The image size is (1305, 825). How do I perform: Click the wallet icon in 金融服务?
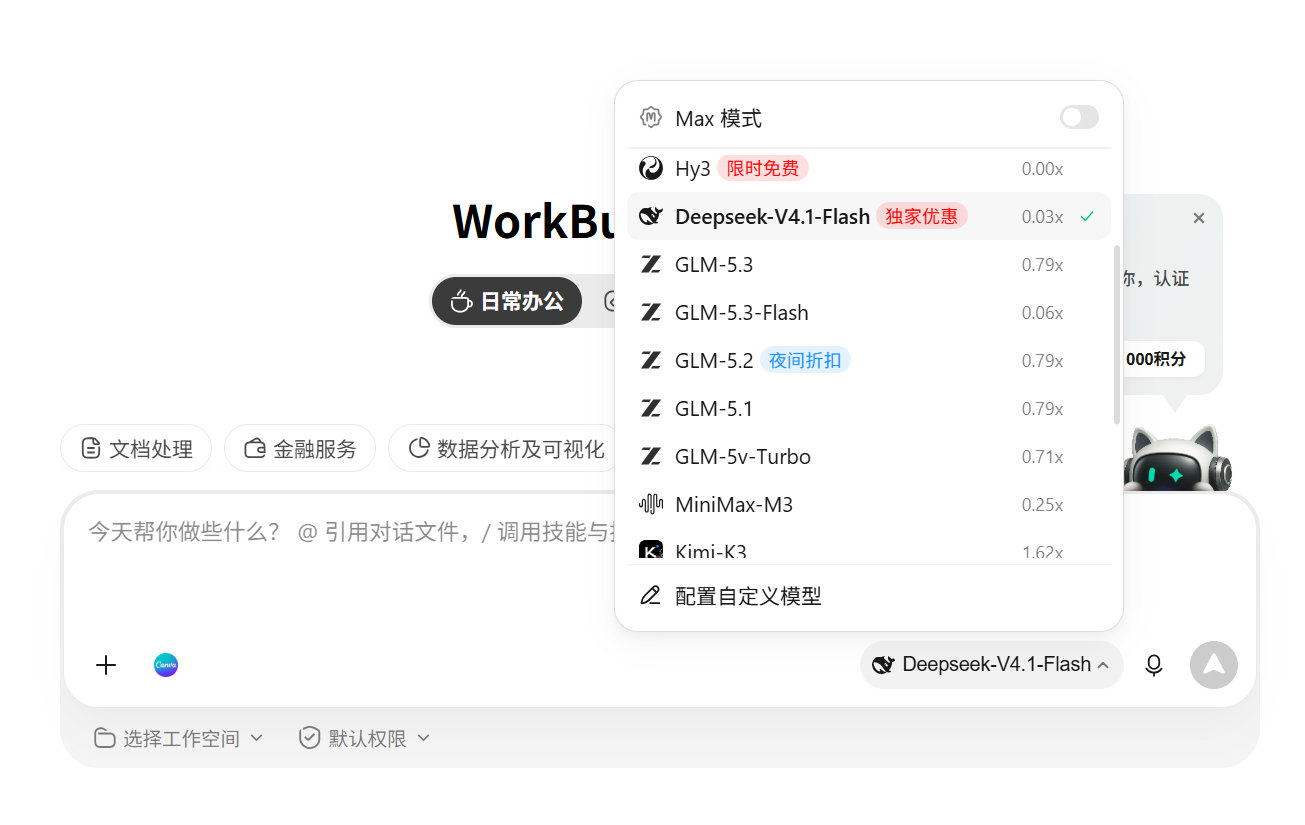(255, 448)
